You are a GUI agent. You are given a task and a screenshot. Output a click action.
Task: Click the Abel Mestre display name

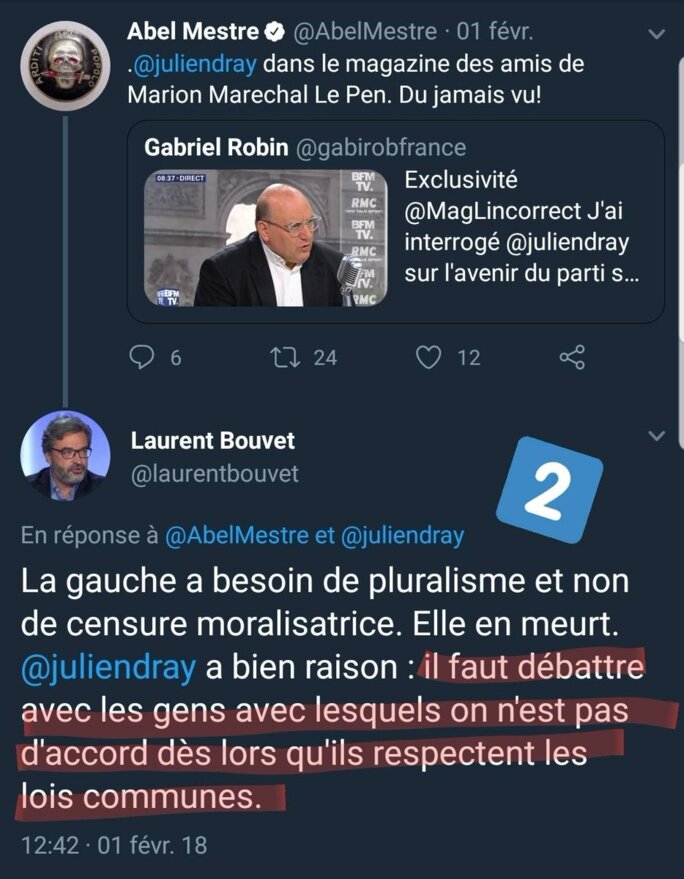[x=192, y=32]
